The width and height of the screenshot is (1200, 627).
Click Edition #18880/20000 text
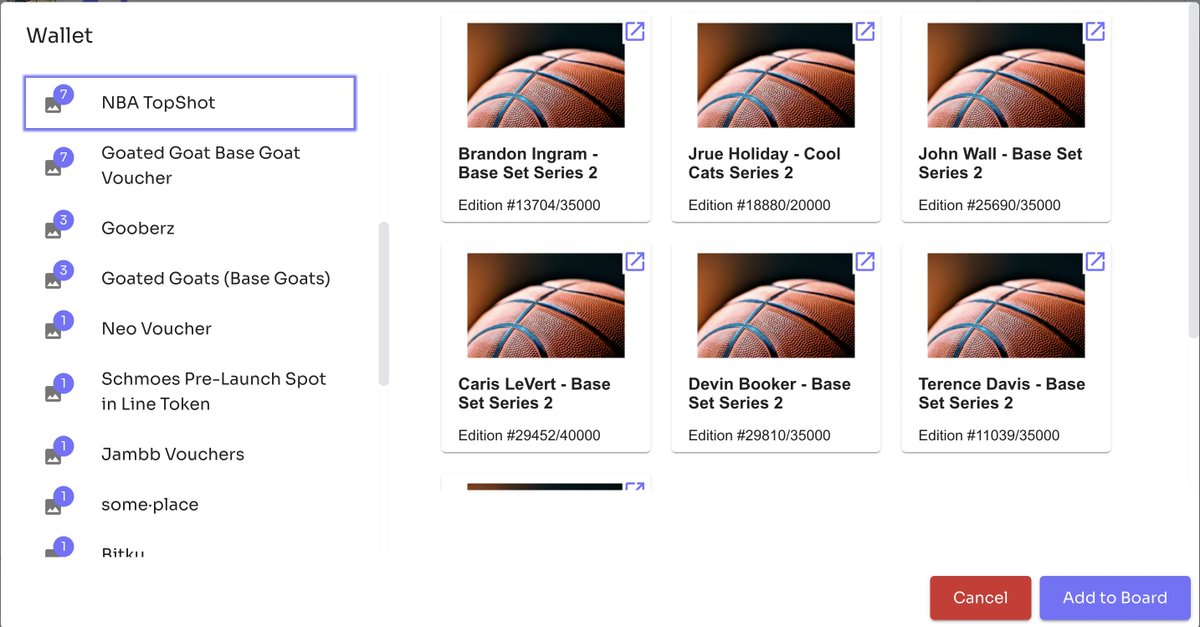point(759,205)
